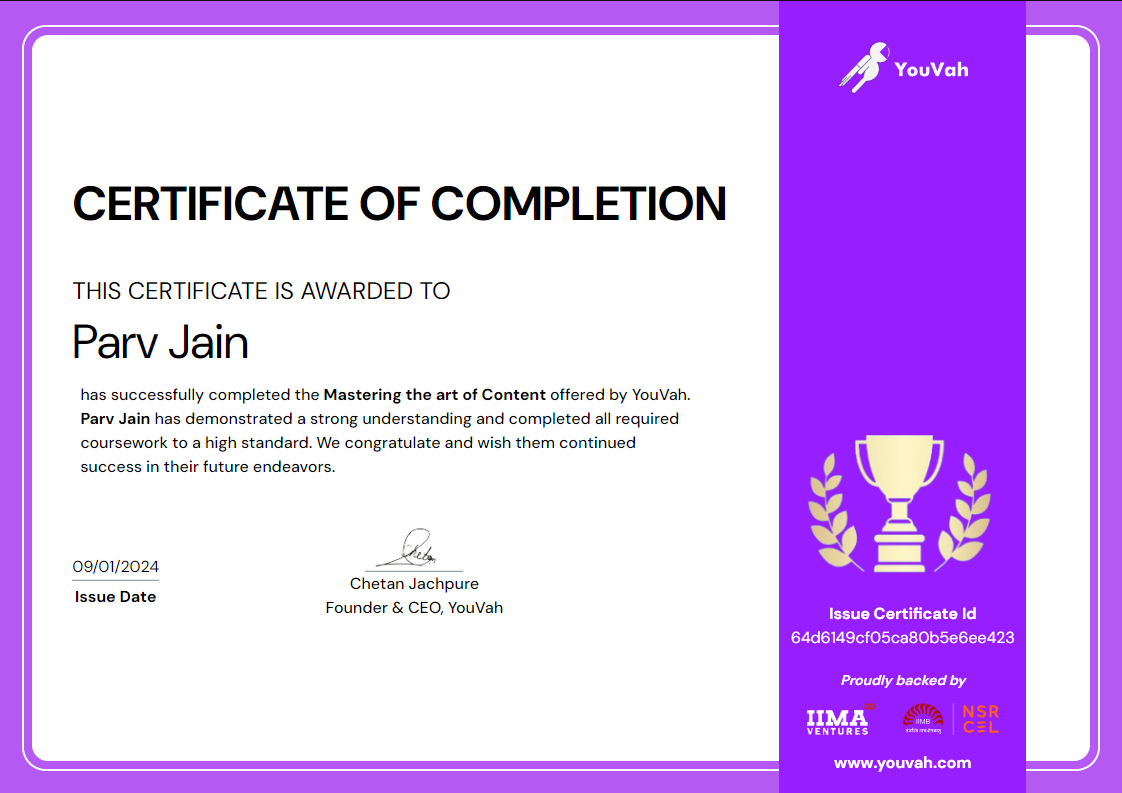The image size is (1122, 793).
Task: Click the Founder & CEO, YouVah title
Action: (x=414, y=608)
